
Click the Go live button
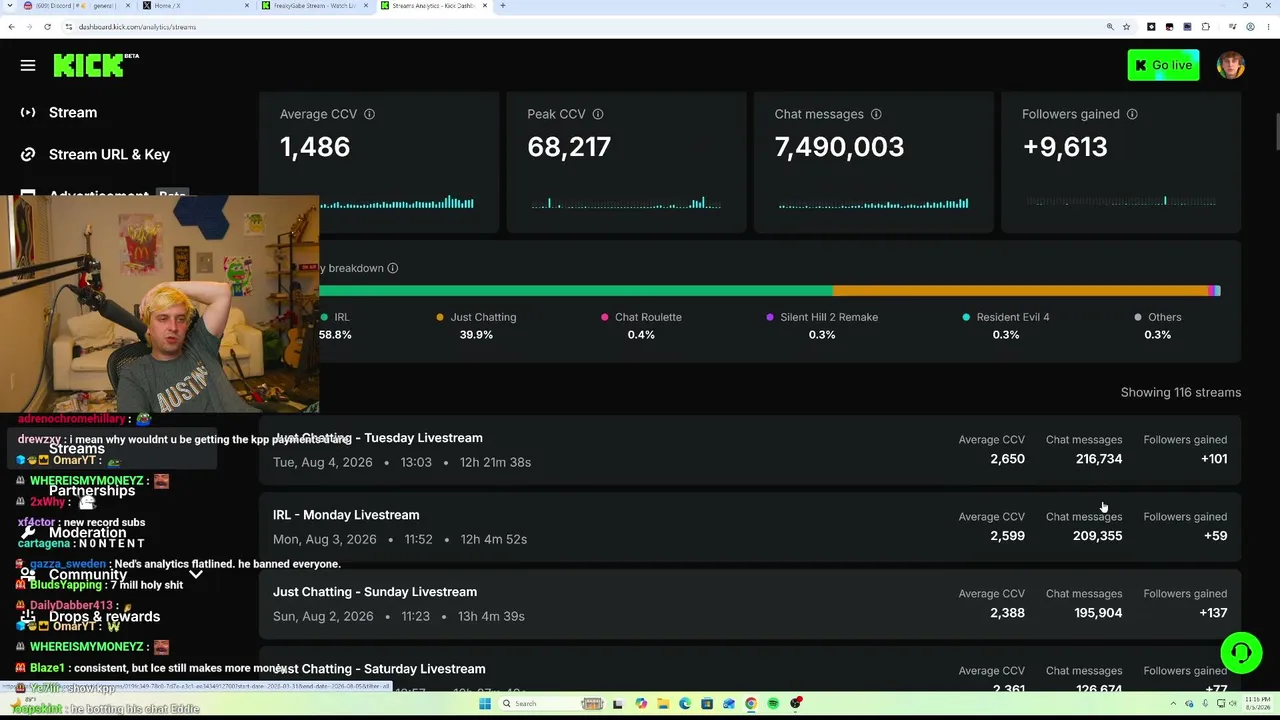coord(1163,65)
